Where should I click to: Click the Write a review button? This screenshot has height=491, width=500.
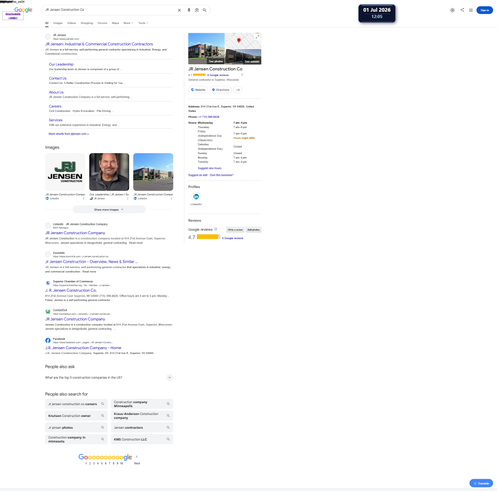pos(235,230)
